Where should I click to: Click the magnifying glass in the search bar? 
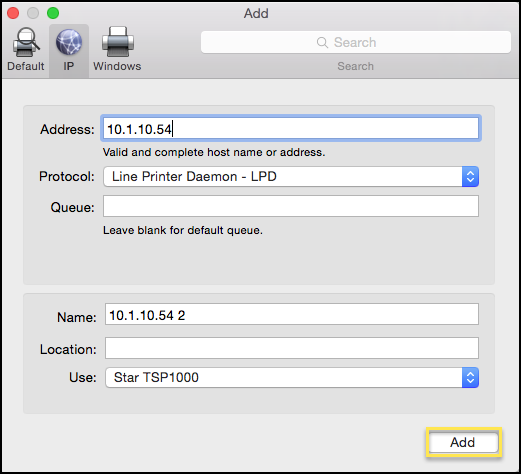pyautogui.click(x=322, y=42)
